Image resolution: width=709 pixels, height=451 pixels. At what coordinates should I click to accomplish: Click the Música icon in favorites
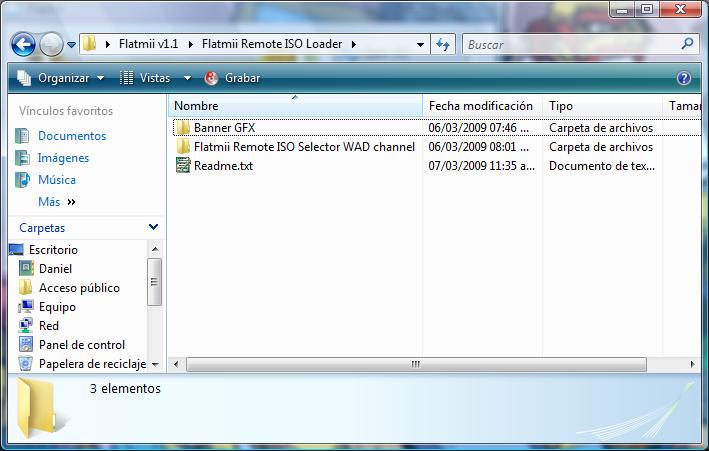coord(22,180)
